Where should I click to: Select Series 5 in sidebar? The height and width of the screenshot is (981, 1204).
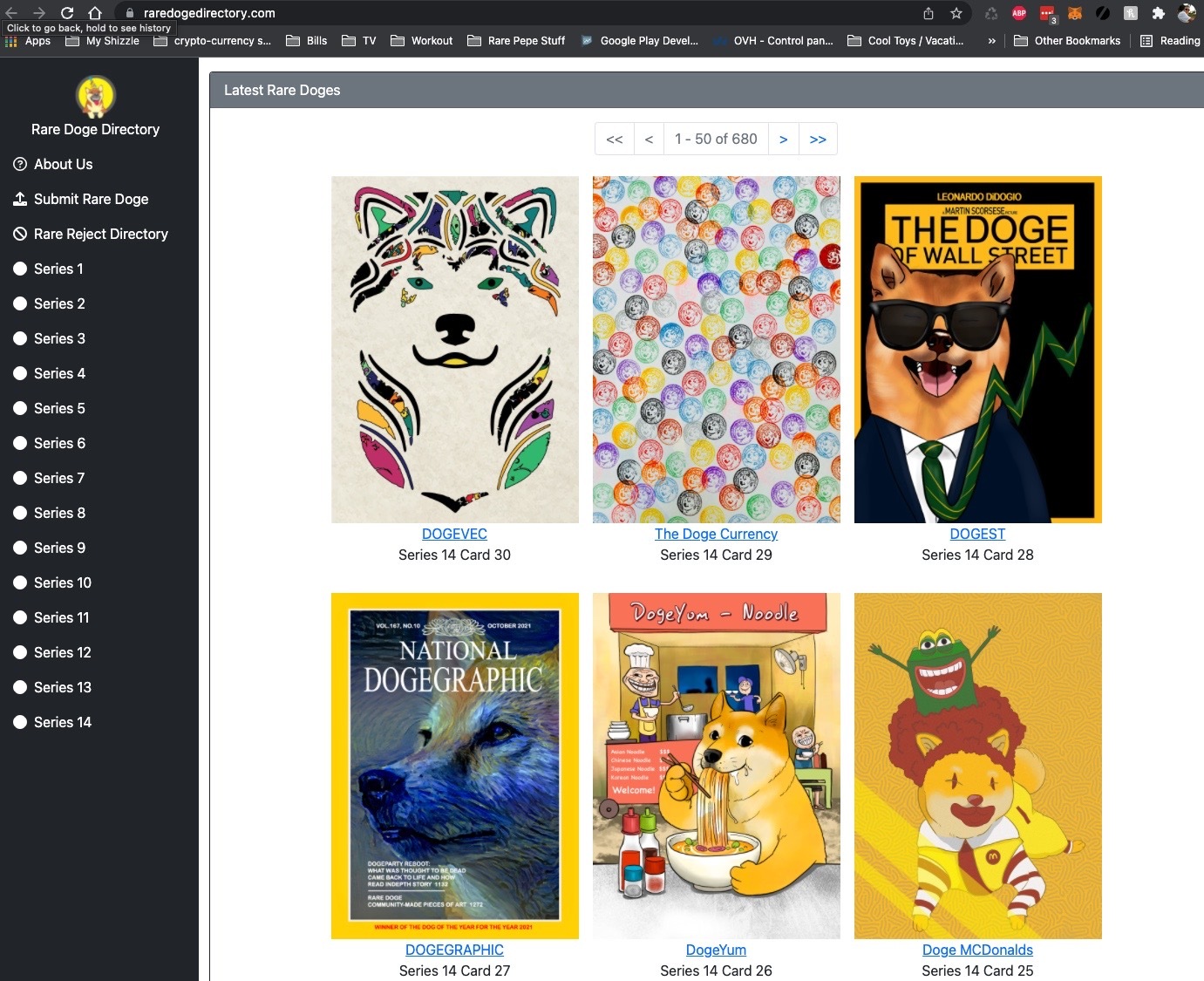click(x=59, y=408)
